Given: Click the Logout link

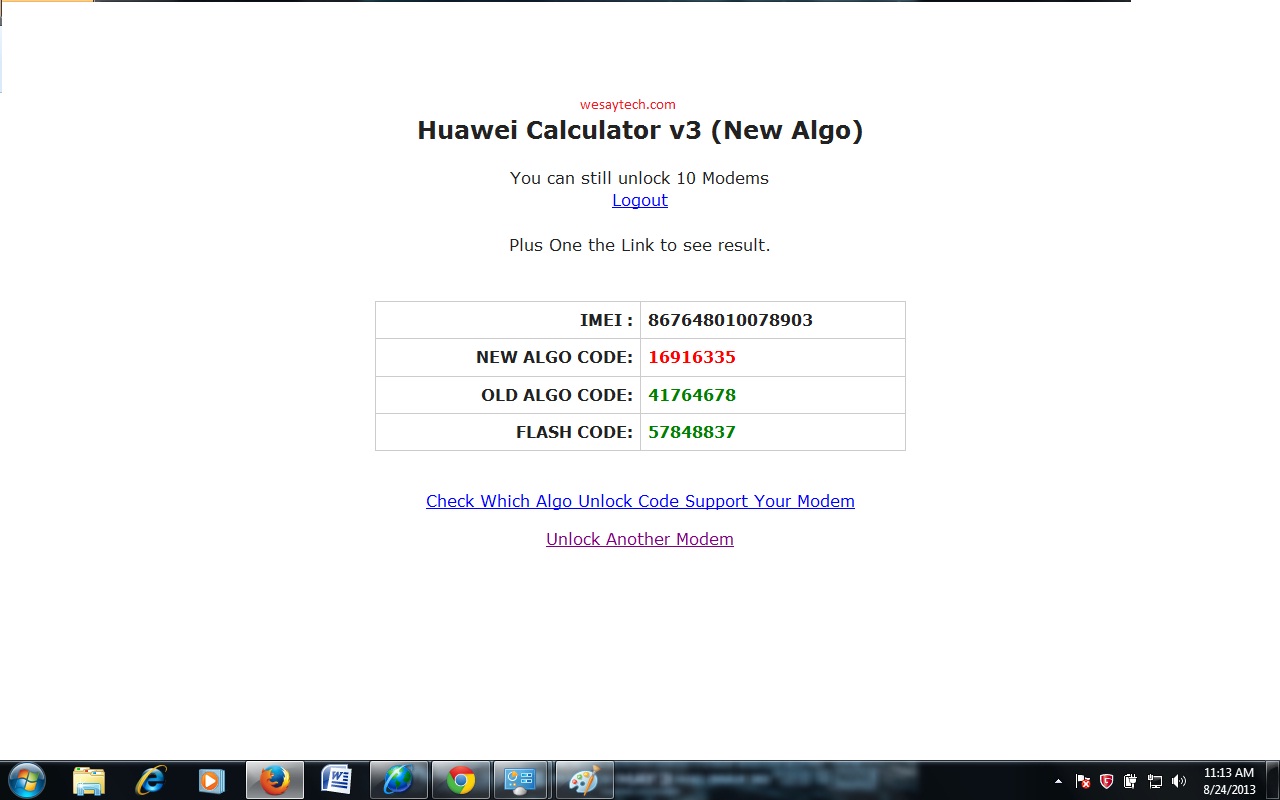Looking at the screenshot, I should tap(640, 200).
